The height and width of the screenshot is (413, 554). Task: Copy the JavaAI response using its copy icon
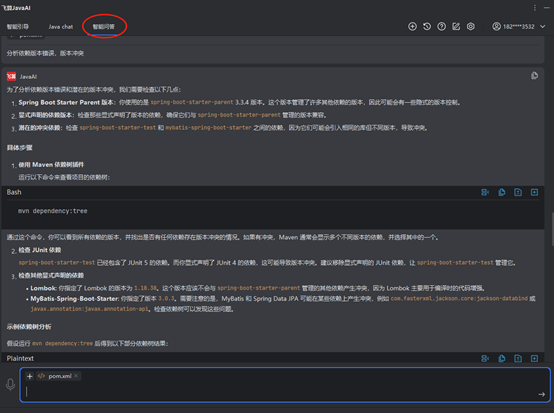click(x=534, y=76)
